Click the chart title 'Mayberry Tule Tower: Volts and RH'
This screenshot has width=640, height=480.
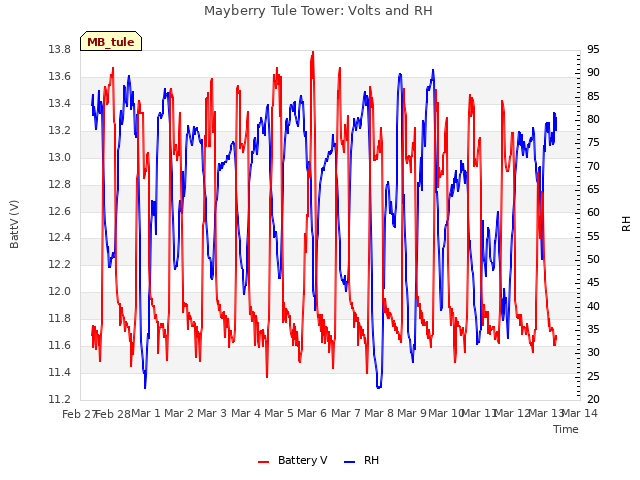click(x=318, y=11)
